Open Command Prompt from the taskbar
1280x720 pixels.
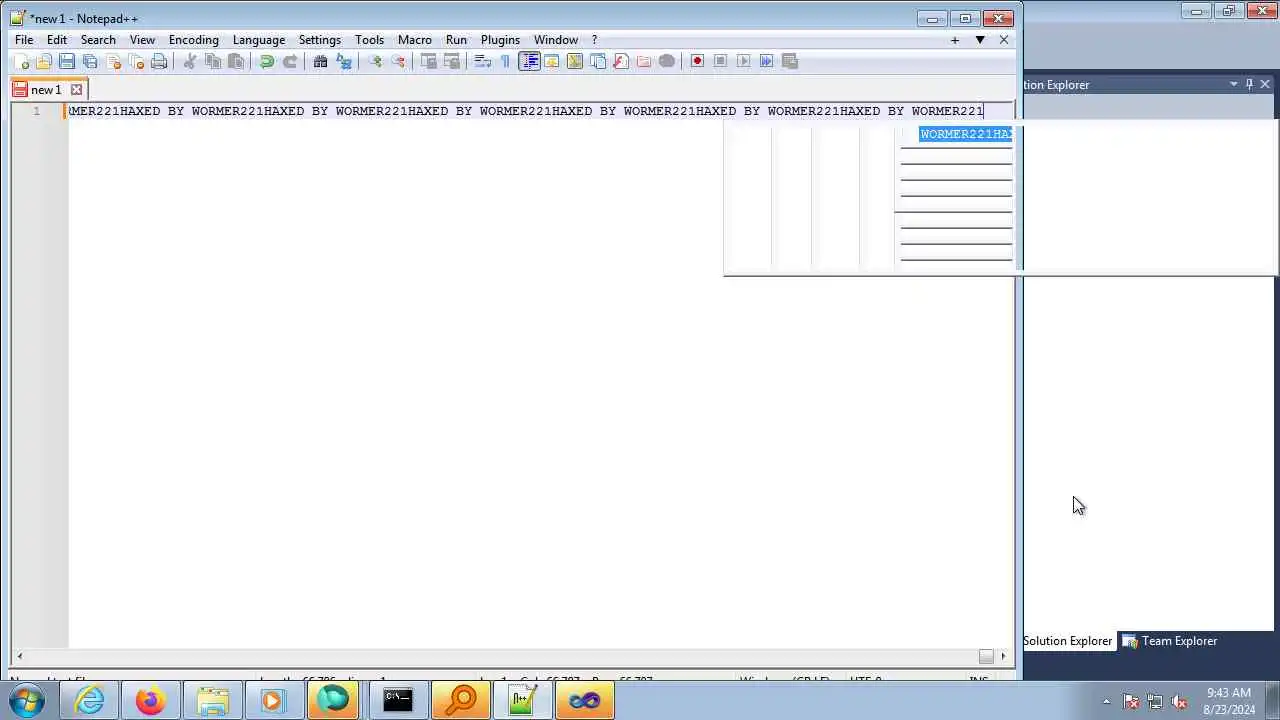pos(398,700)
